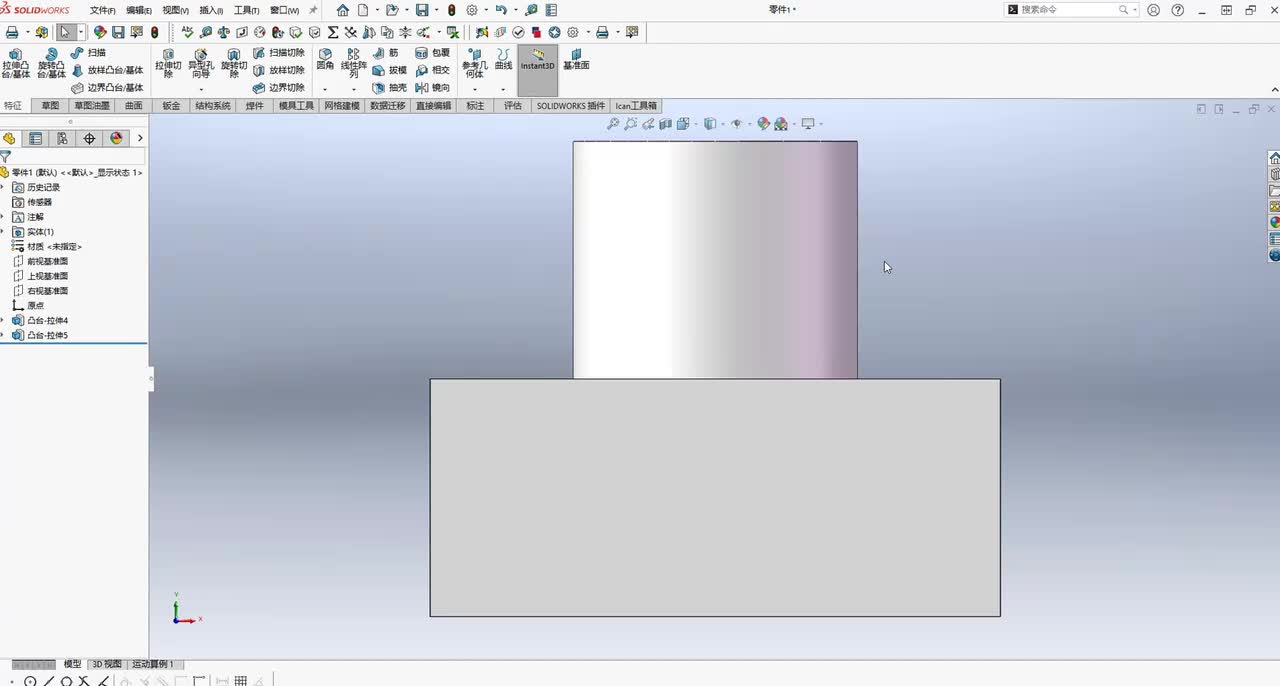Switch to the 钣金 ribbon tab
Screen dimensions: 1280x686
pos(171,105)
